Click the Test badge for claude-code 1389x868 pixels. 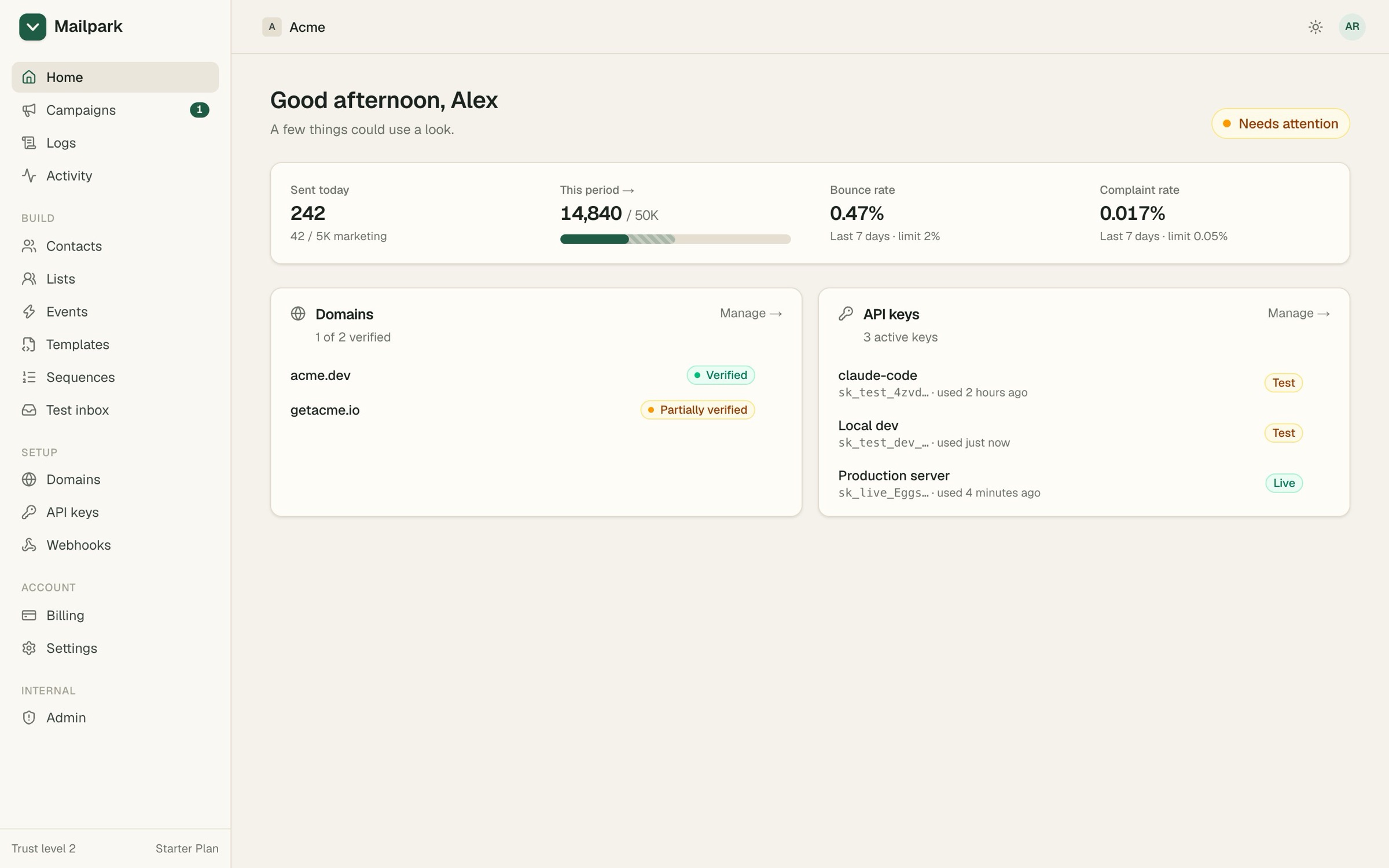(x=1283, y=382)
